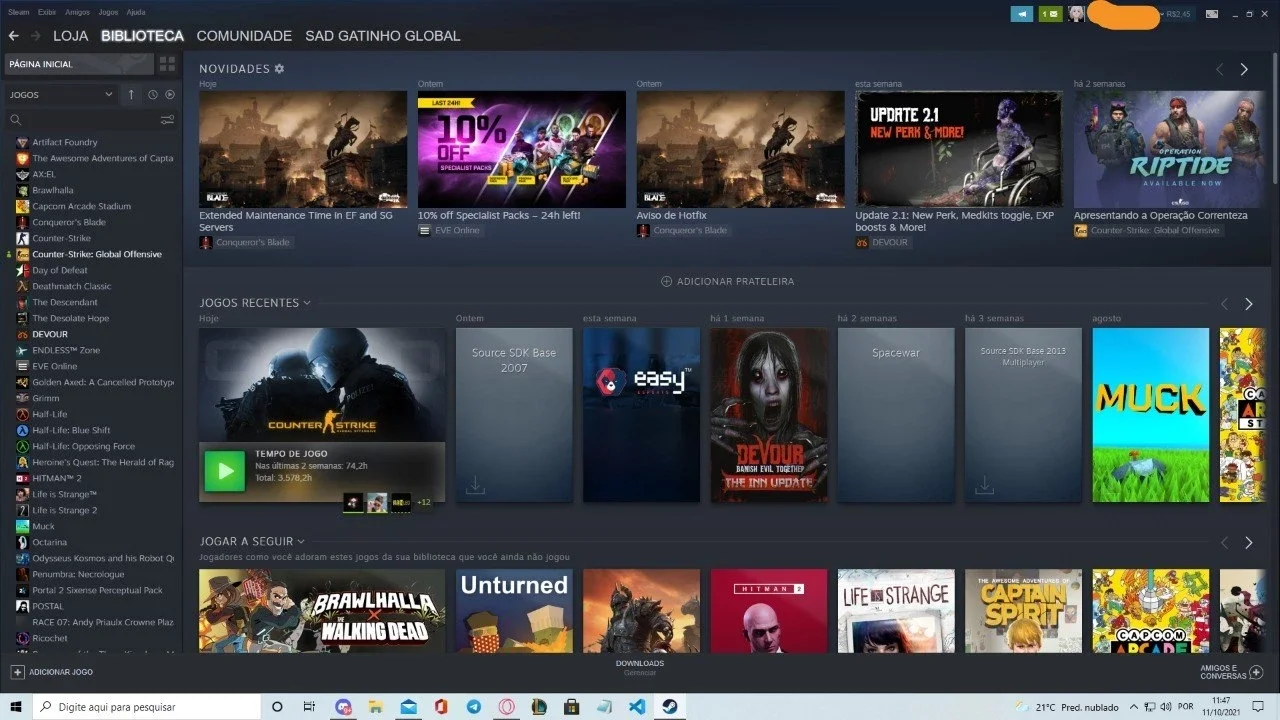Click Adicionar Prateleira button

(728, 282)
